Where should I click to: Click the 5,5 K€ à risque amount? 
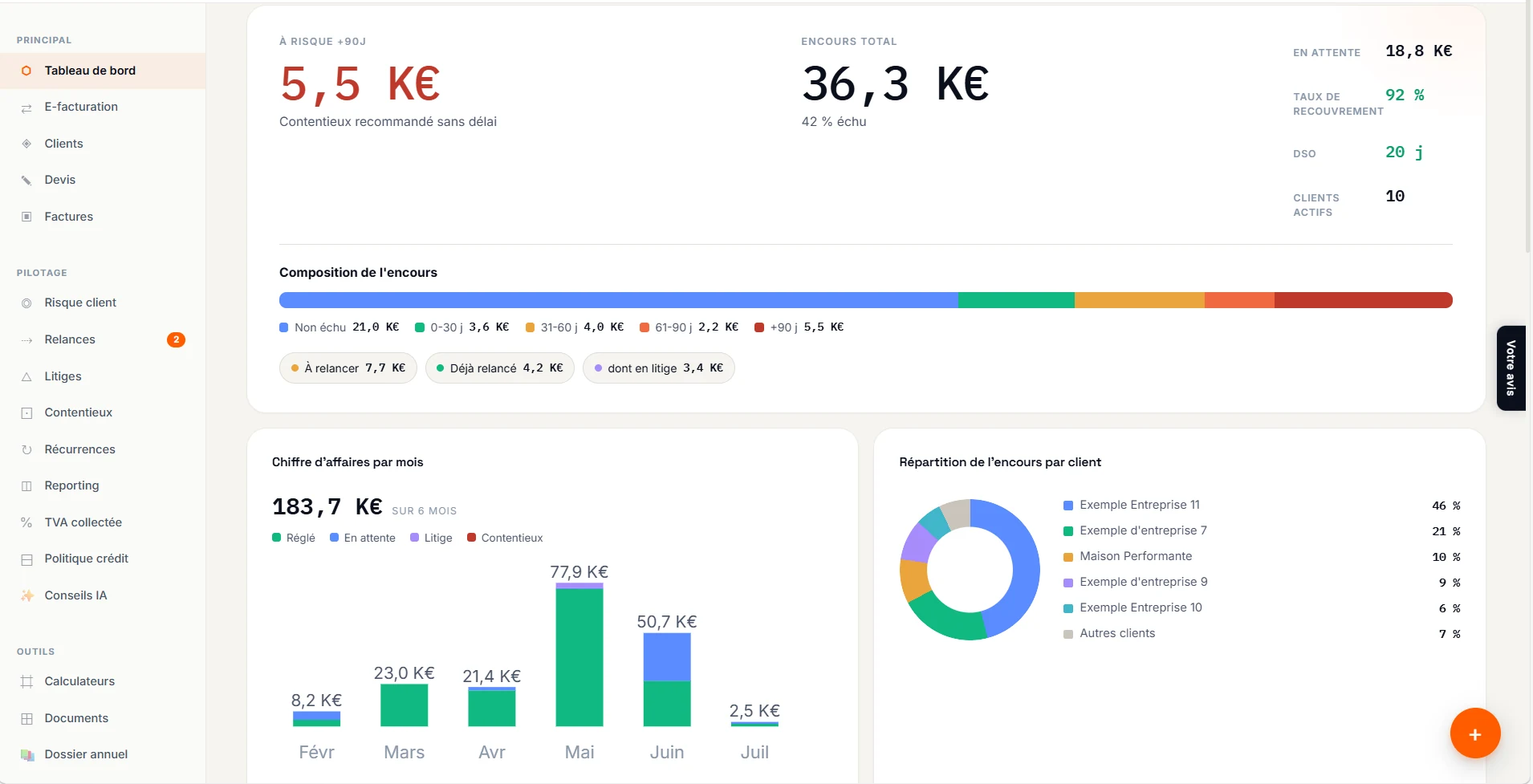[360, 84]
